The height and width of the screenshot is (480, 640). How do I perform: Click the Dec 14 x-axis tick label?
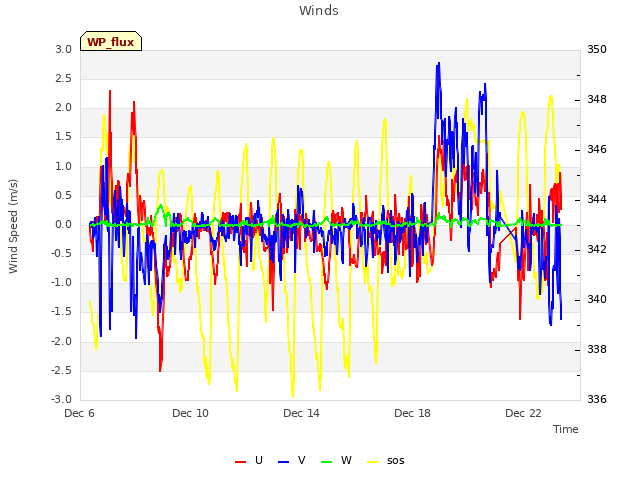[301, 413]
